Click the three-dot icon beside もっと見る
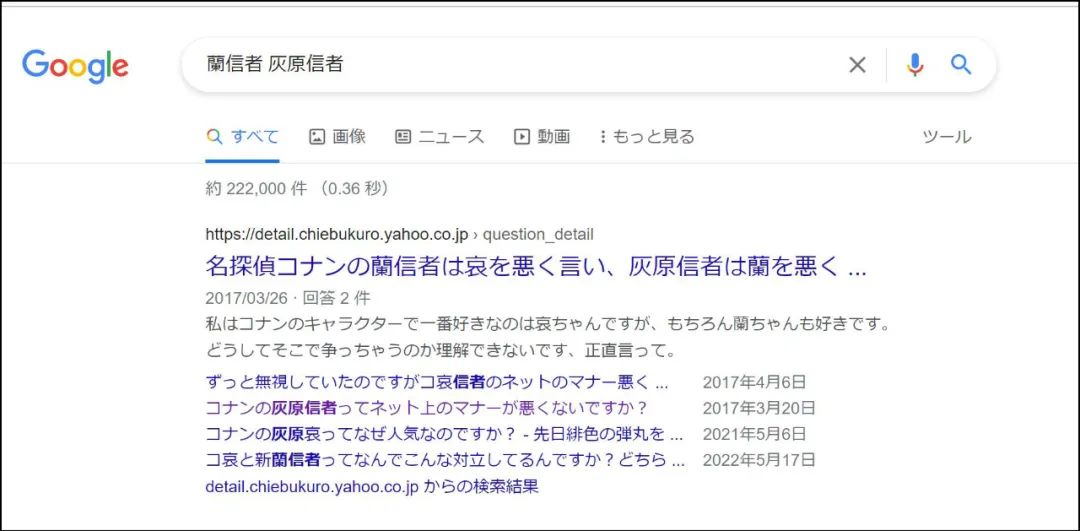The image size is (1080, 531). [603, 136]
